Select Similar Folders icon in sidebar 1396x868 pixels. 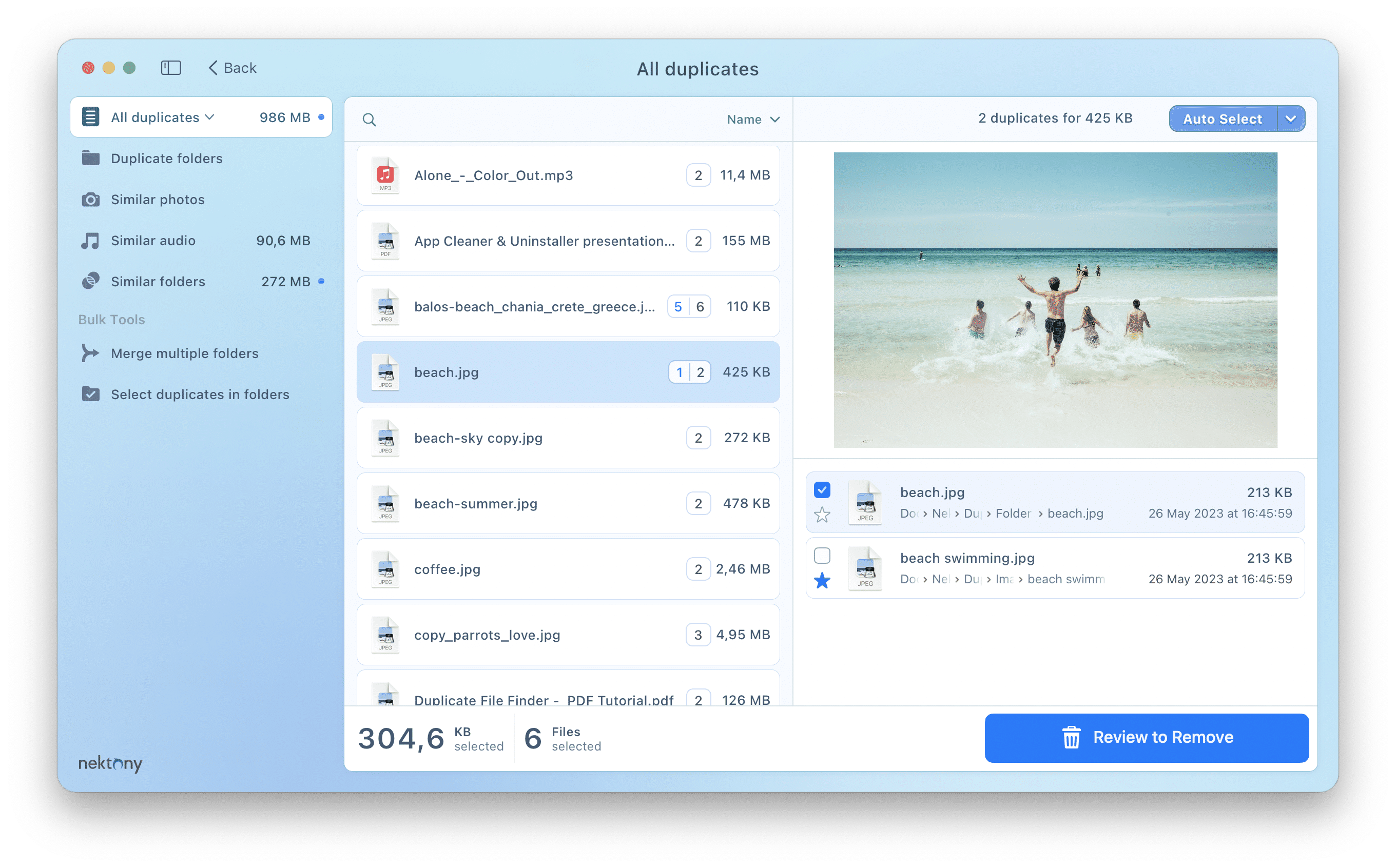tap(91, 281)
